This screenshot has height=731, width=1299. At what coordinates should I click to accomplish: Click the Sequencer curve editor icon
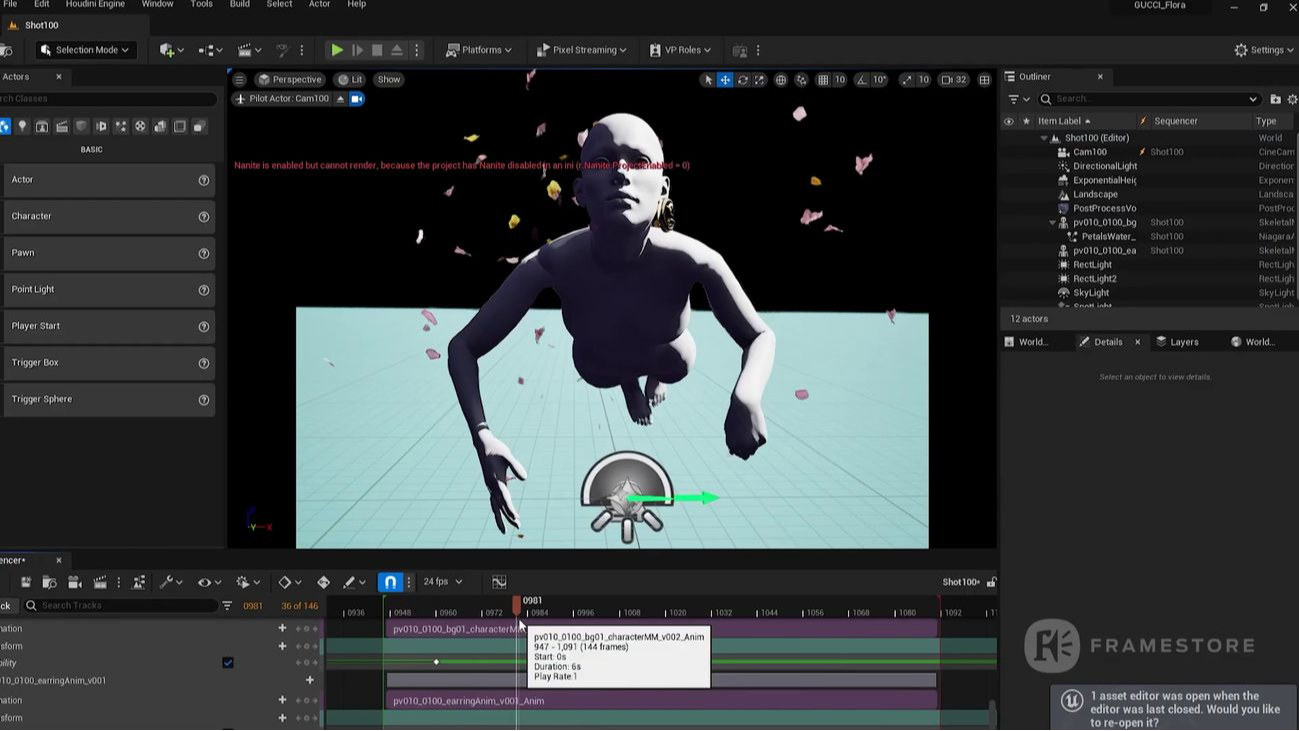point(499,581)
